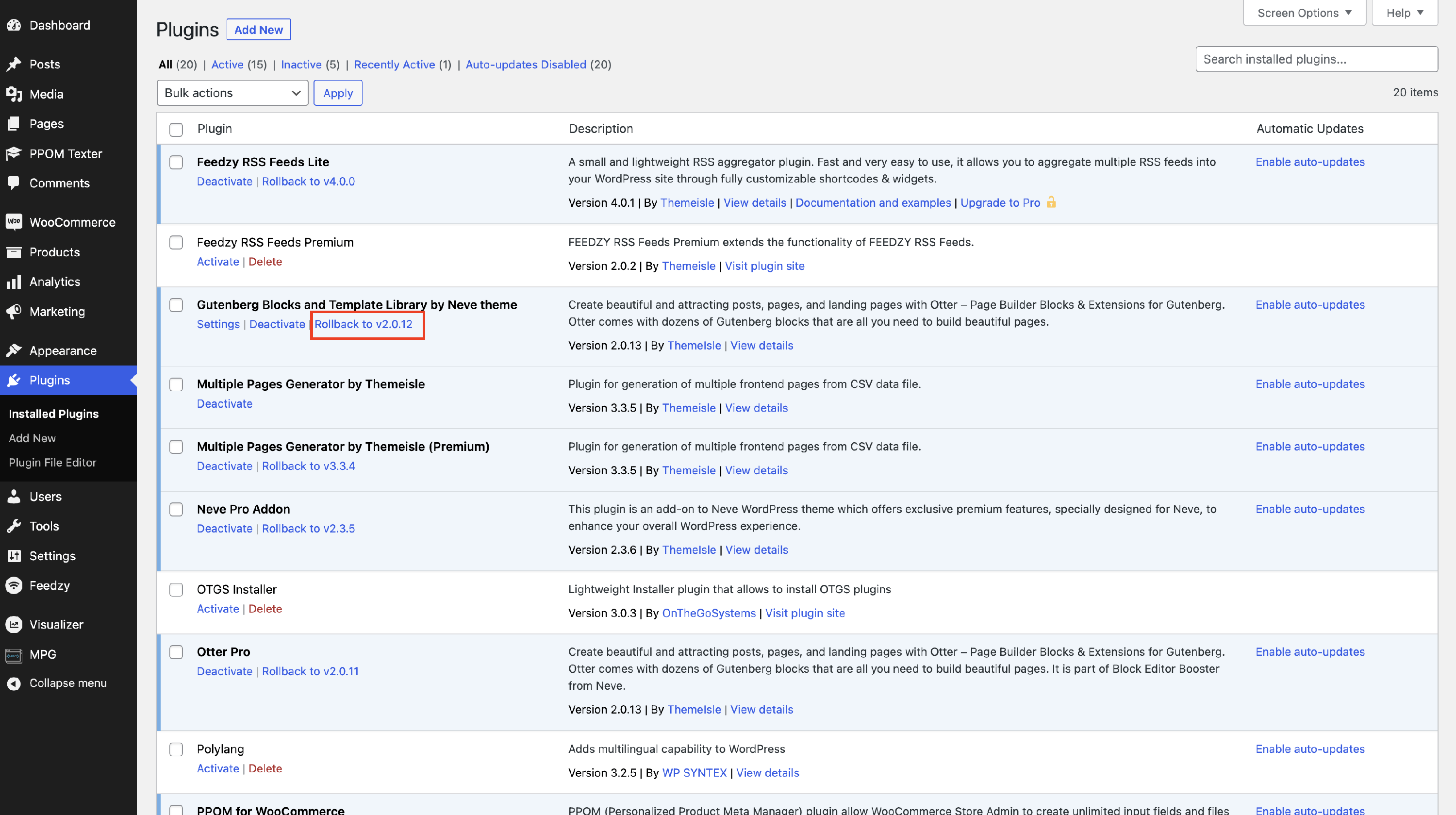The image size is (1456, 815).
Task: Click the Add New button beside Plugins
Action: 258,30
